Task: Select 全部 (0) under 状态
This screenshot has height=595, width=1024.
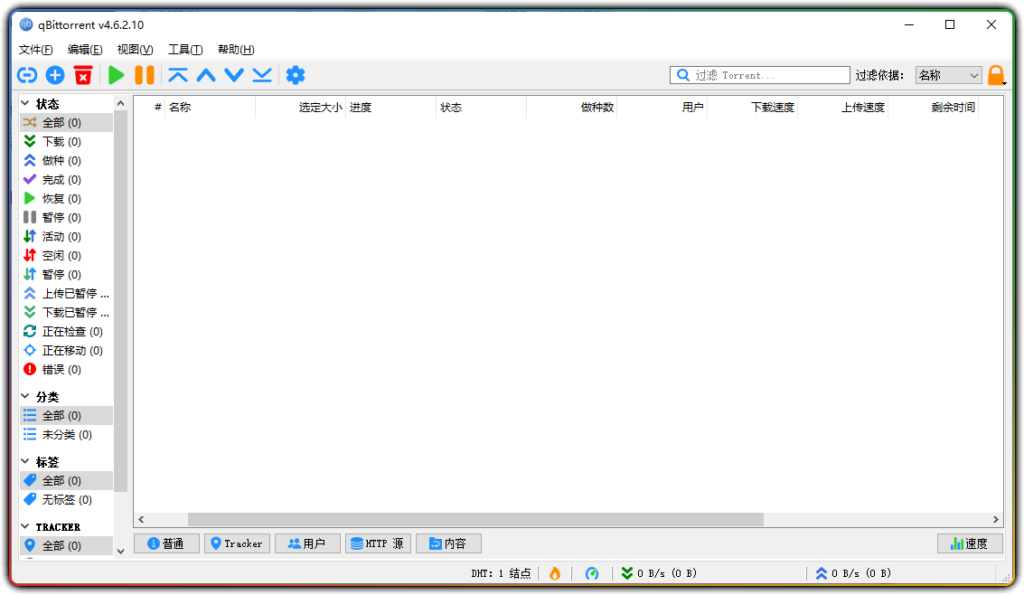Action: pos(66,123)
